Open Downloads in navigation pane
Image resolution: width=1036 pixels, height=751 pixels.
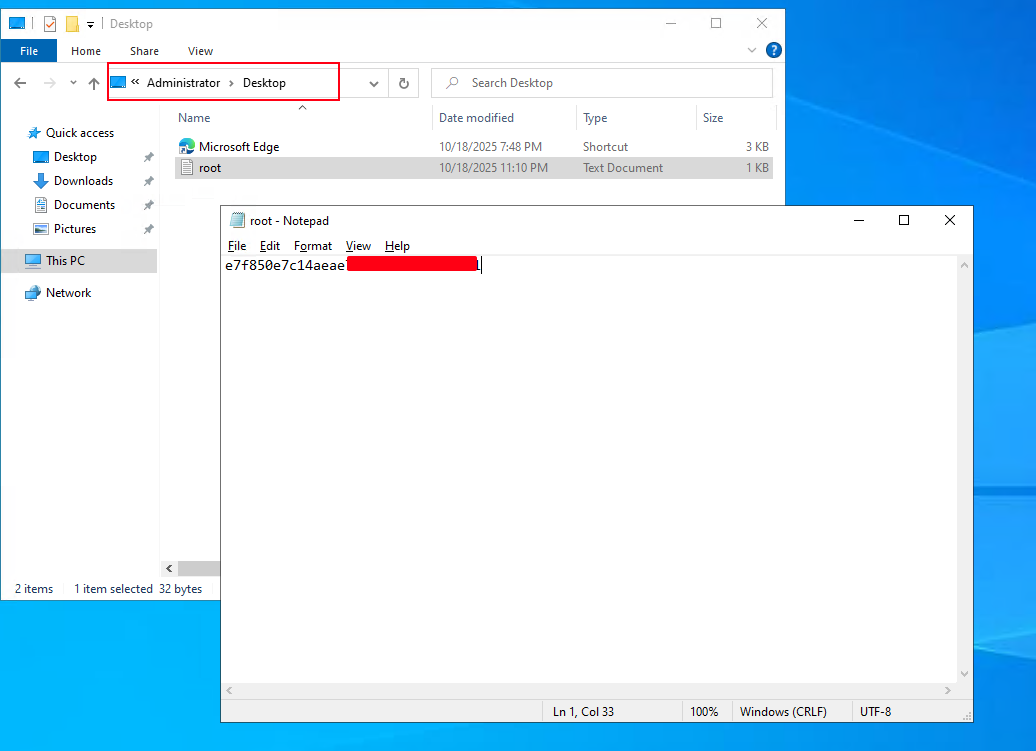coord(83,181)
